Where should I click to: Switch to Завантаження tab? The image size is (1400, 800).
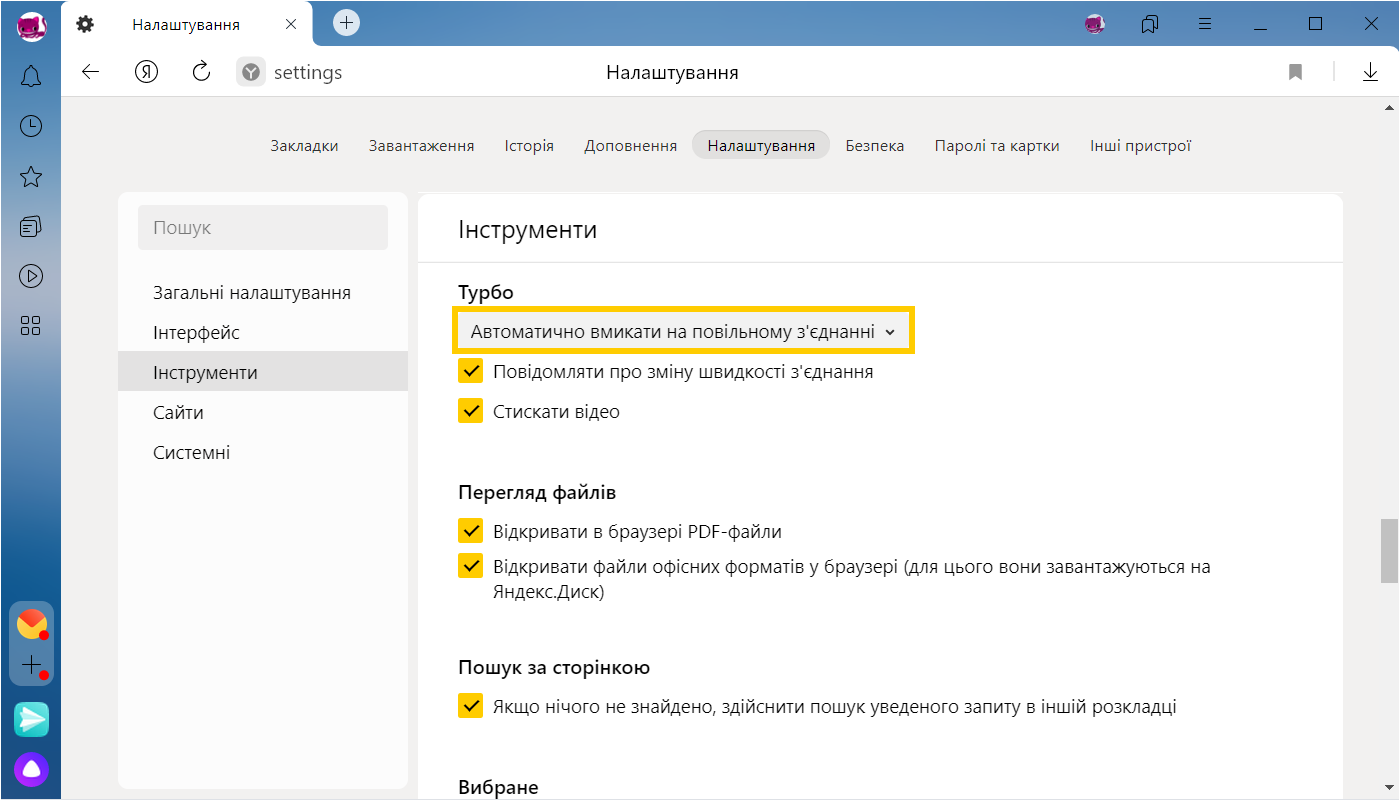(x=421, y=146)
